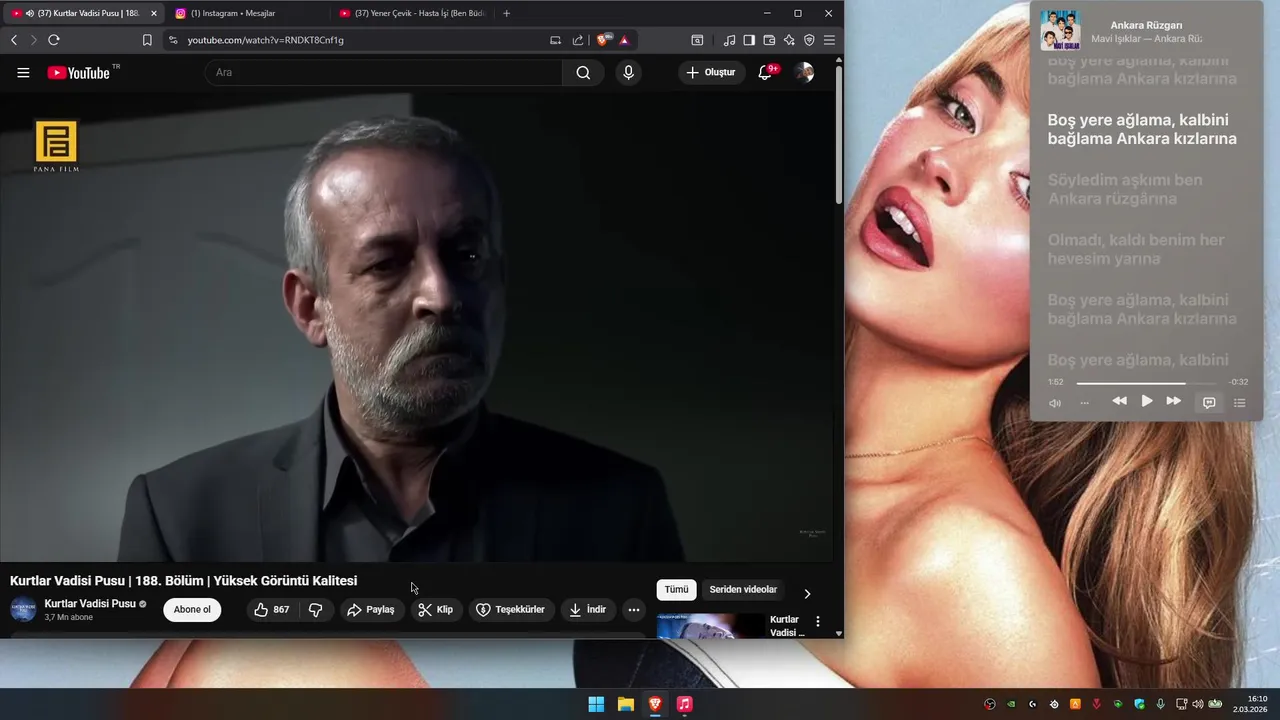Click the Brave Shields lion icon
1280x720 pixels.
tap(603, 40)
